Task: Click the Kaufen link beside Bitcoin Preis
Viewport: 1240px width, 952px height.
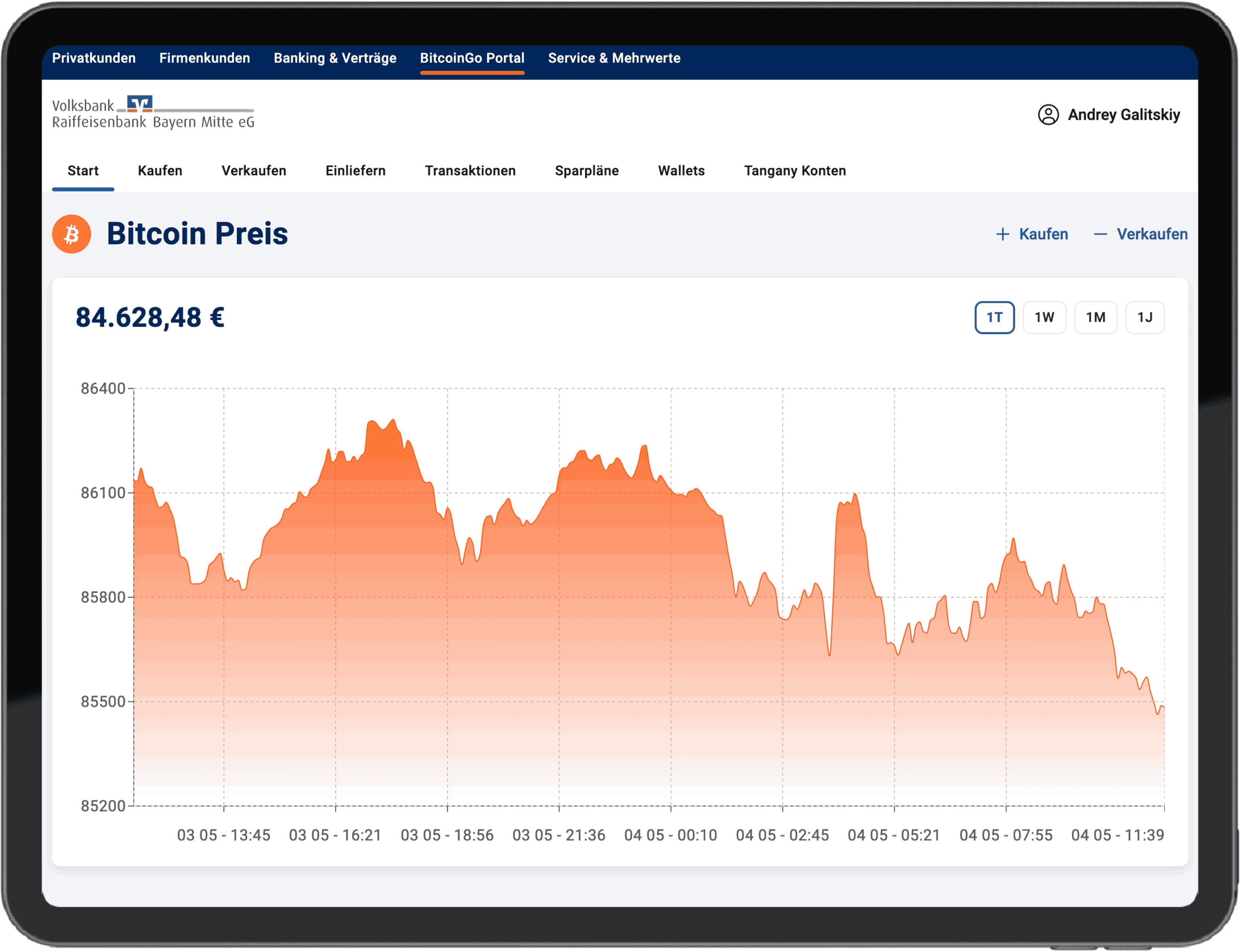Action: [x=1043, y=234]
